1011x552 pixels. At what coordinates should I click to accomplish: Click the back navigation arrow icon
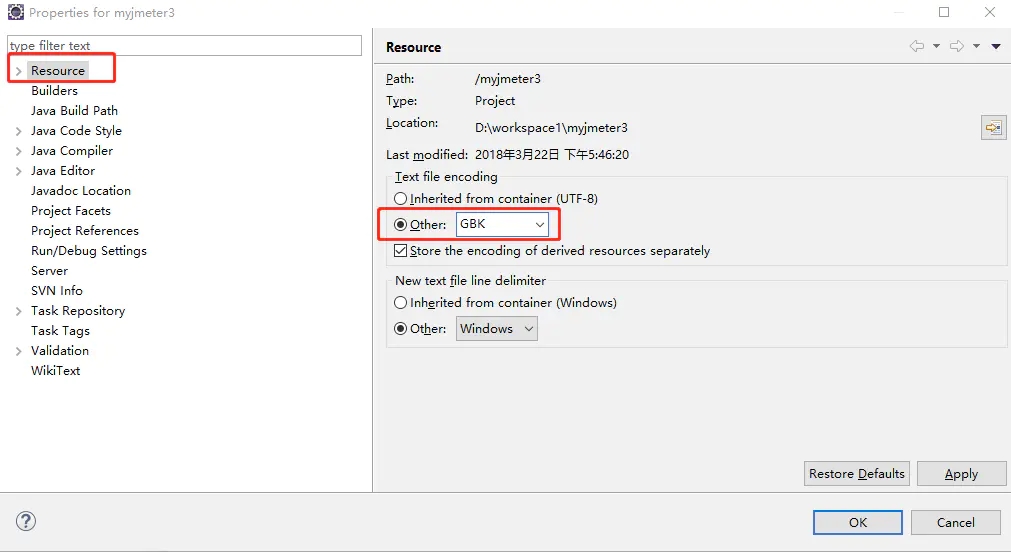(916, 47)
